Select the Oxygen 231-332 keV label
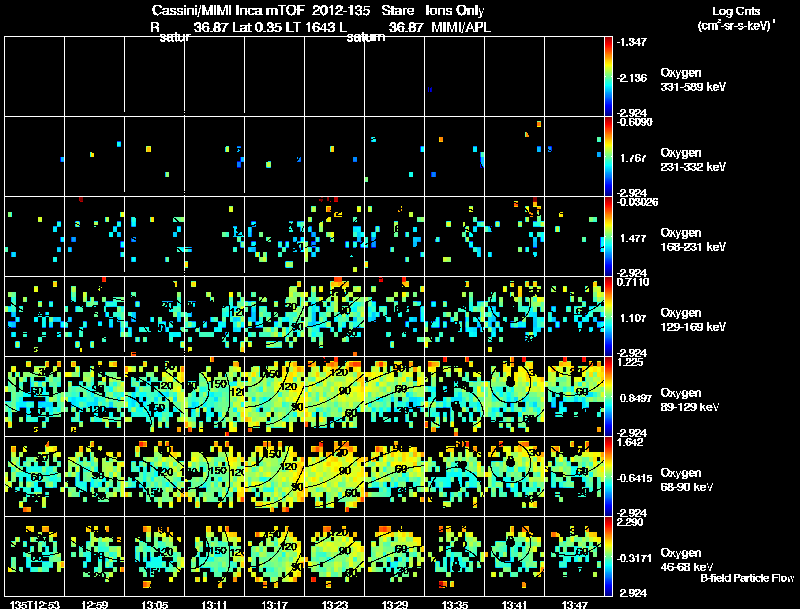Image resolution: width=800 pixels, height=609 pixels. (693, 160)
